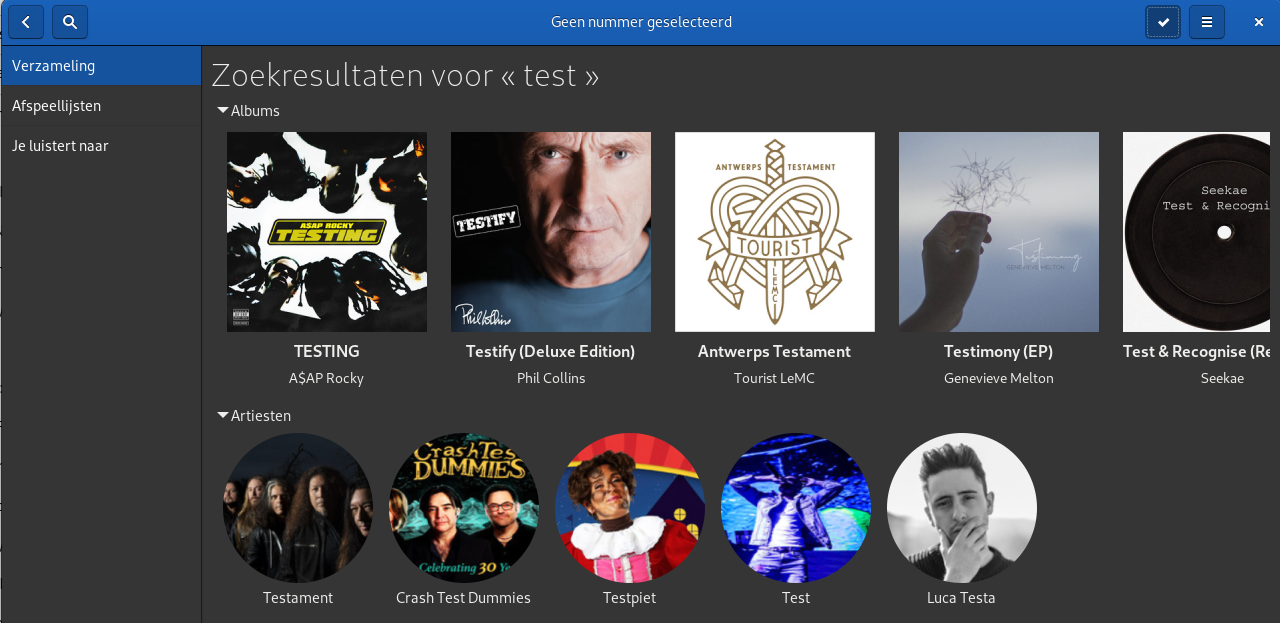Image resolution: width=1280 pixels, height=623 pixels.
Task: Click the Phil Collins artist name
Action: click(551, 378)
